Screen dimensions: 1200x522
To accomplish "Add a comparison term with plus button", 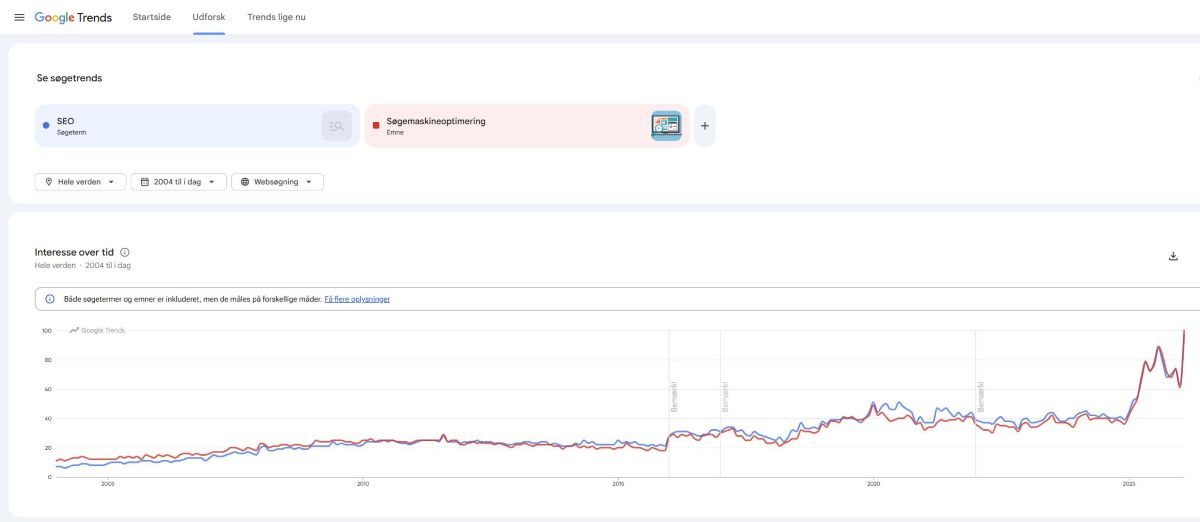I will point(705,126).
